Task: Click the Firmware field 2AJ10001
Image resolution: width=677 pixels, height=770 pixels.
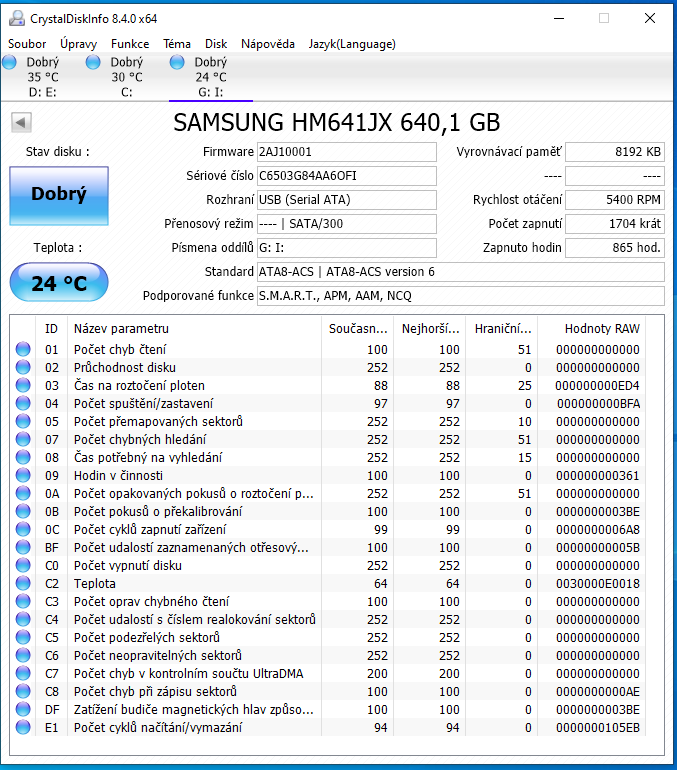Action: click(347, 152)
